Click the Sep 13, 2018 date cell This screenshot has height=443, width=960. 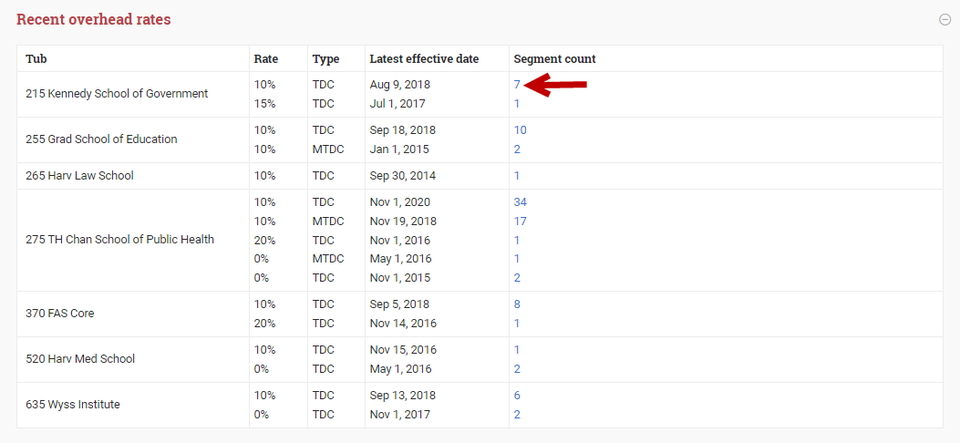[403, 395]
